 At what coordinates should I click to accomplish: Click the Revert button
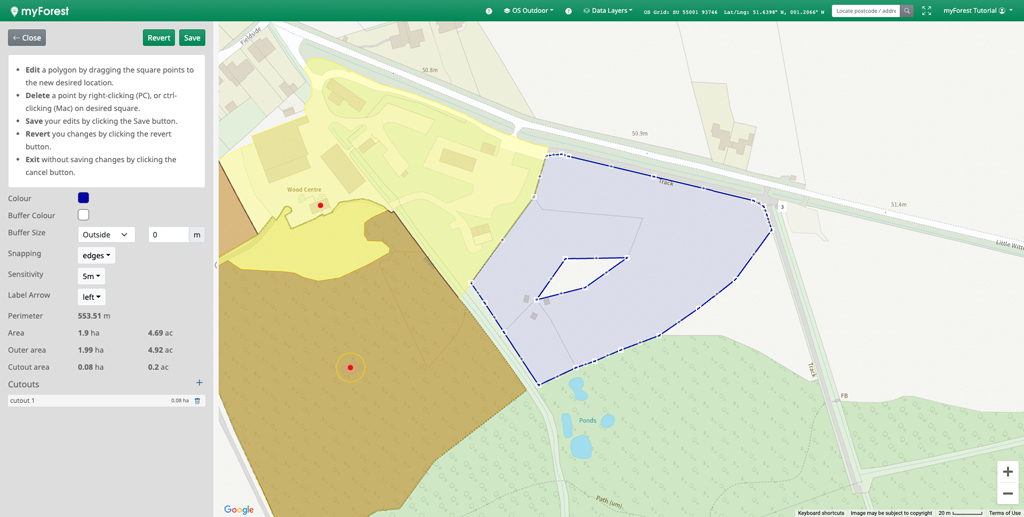pos(158,38)
